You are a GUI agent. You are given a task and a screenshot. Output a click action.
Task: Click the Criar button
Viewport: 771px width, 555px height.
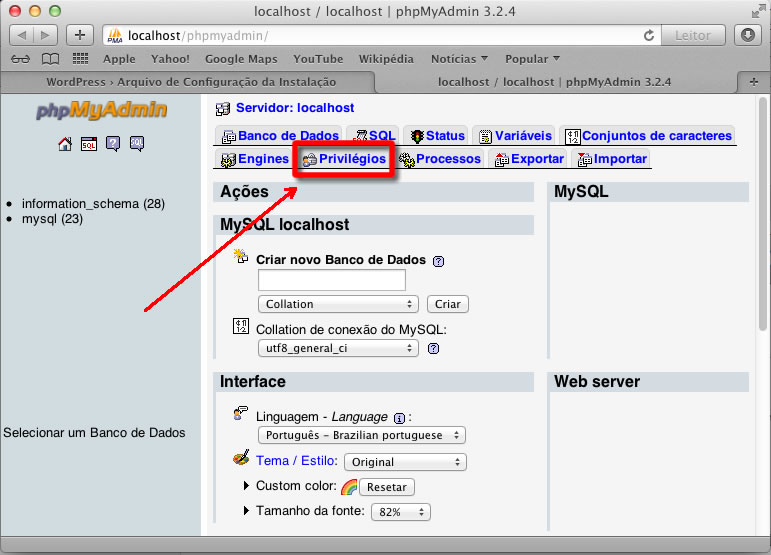coord(448,304)
